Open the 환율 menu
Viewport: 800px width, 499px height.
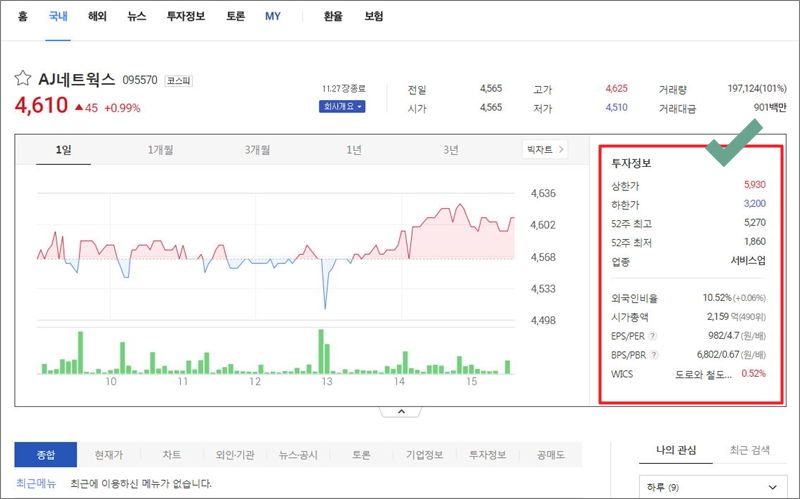[333, 16]
